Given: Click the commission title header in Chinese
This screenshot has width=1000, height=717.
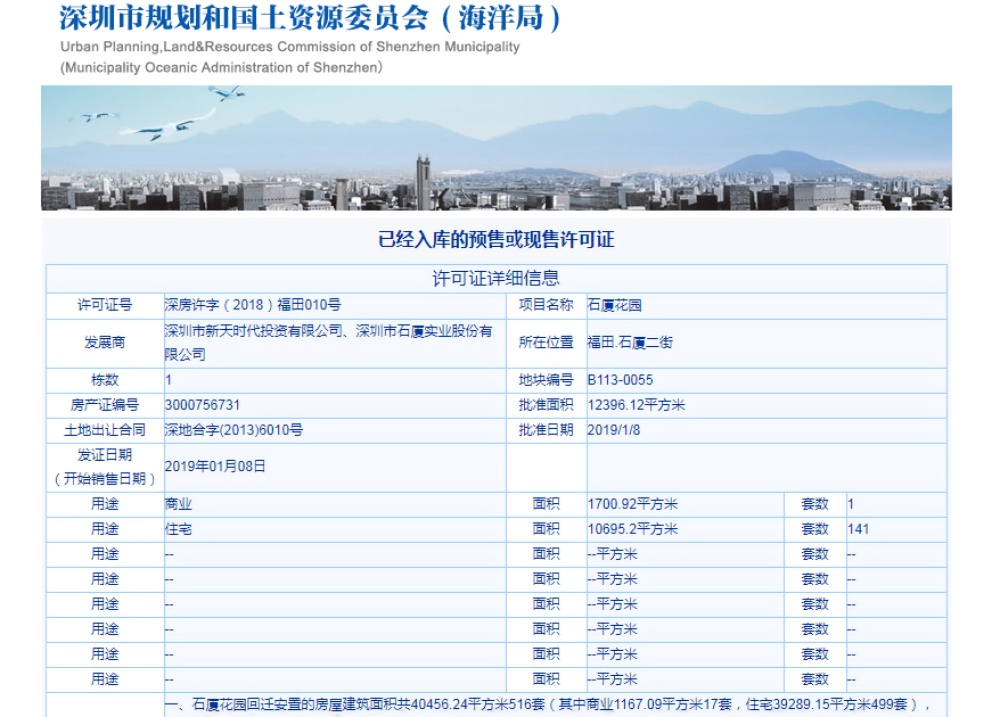Looking at the screenshot, I should click(x=311, y=18).
